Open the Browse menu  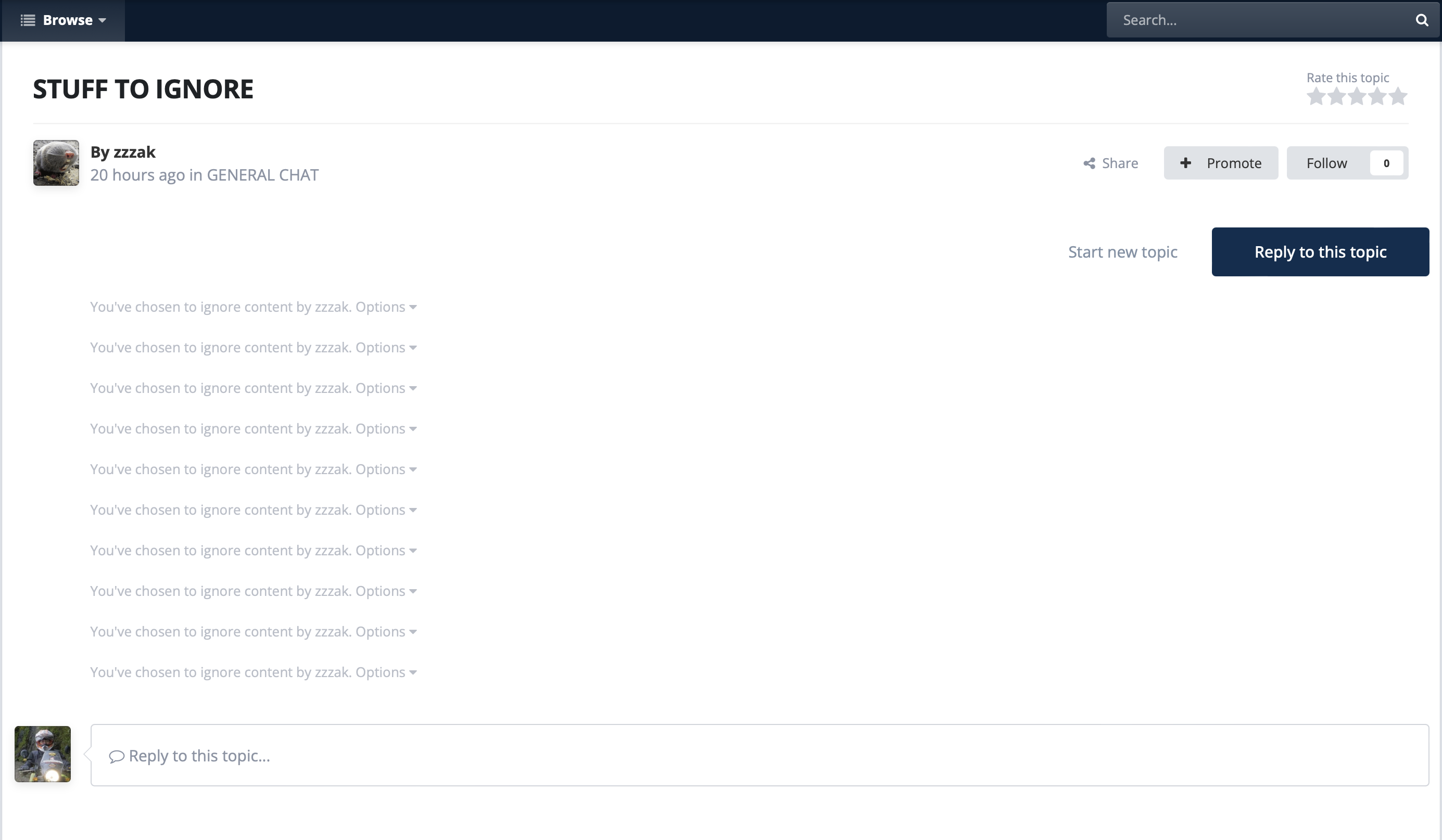63,20
